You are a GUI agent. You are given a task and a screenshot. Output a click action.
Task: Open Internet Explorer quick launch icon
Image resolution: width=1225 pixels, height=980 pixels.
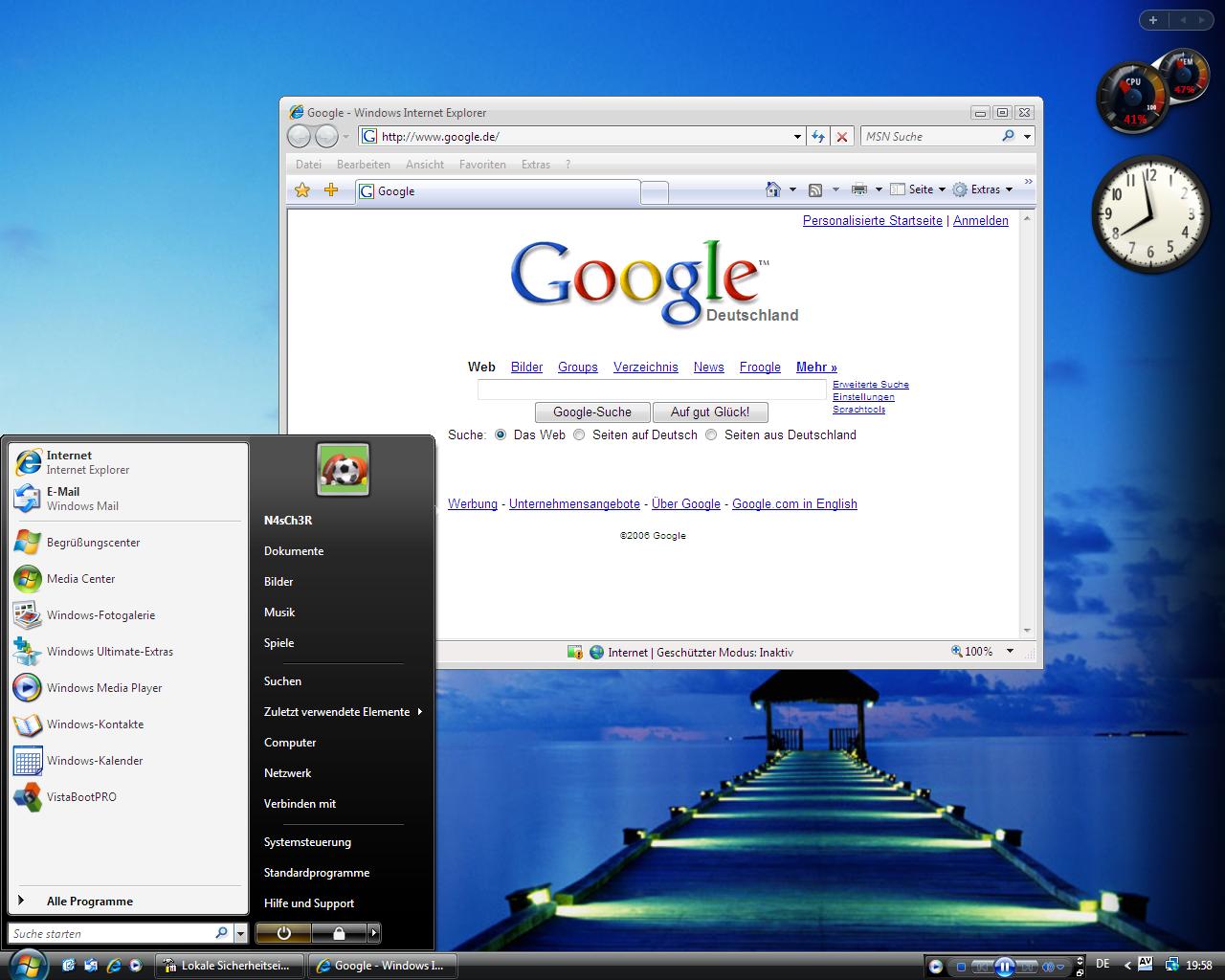pyautogui.click(x=114, y=966)
